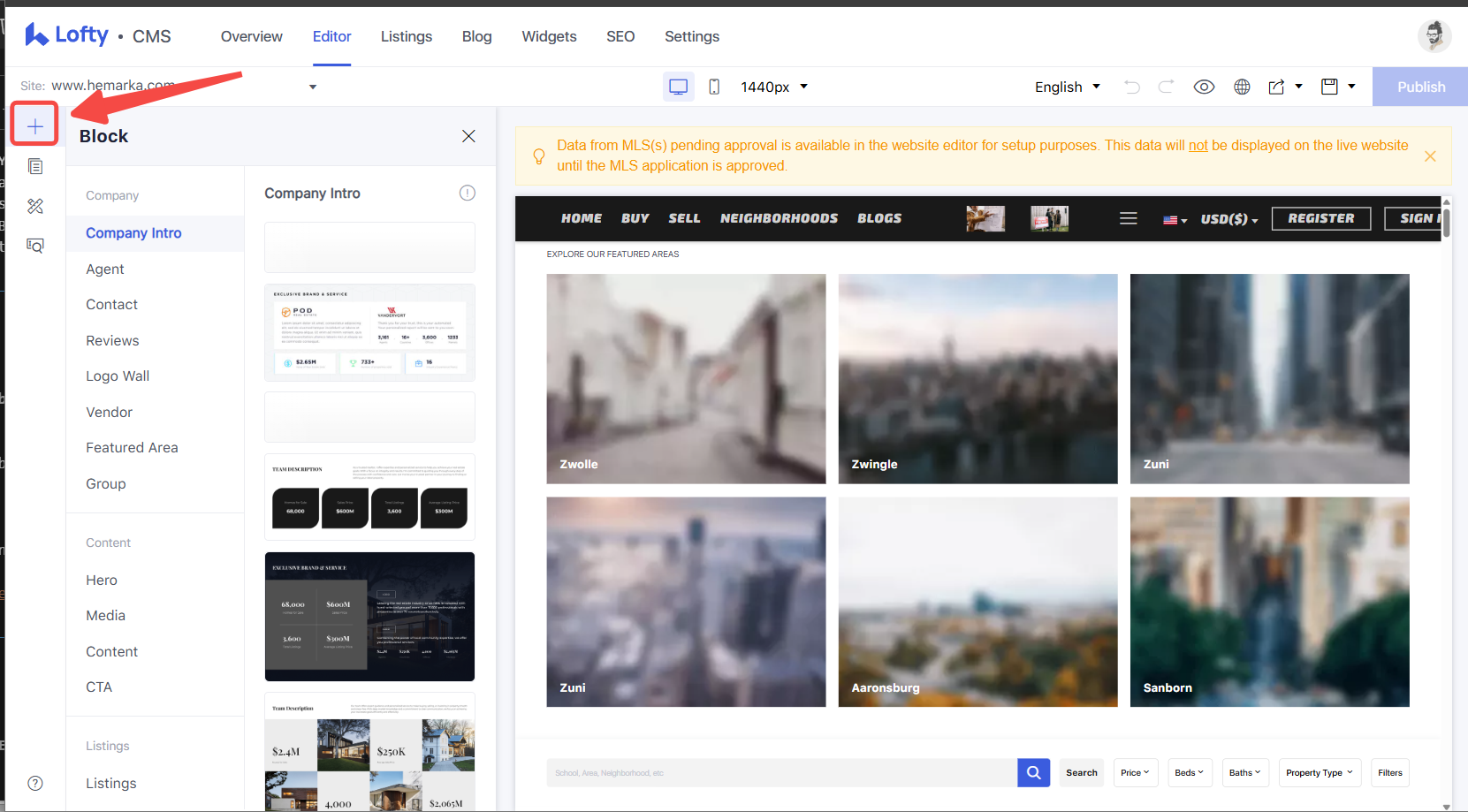The width and height of the screenshot is (1468, 812).
Task: Toggle preview with the eye icon
Action: 1204,87
